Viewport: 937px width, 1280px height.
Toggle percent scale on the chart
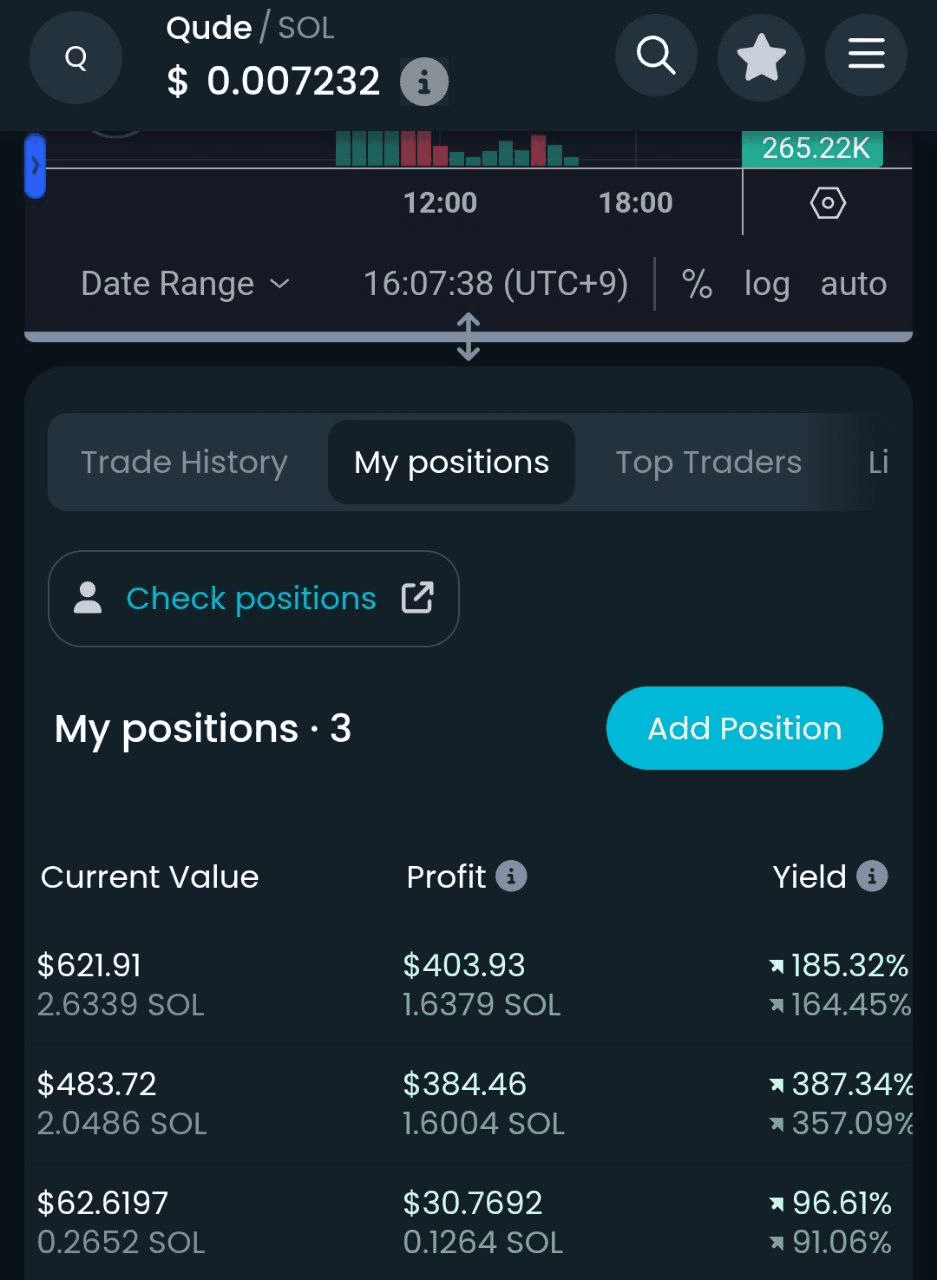coord(697,284)
